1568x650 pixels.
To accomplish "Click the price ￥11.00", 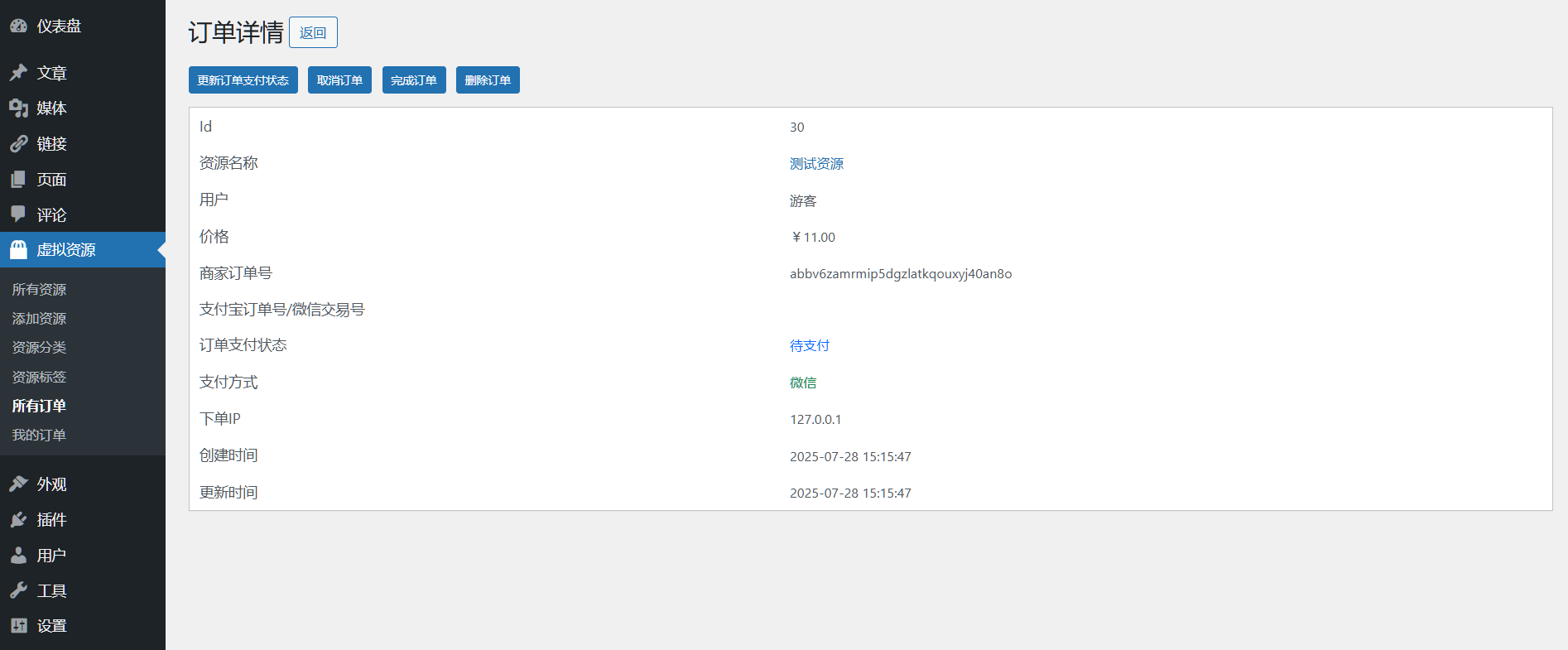I will (x=813, y=238).
